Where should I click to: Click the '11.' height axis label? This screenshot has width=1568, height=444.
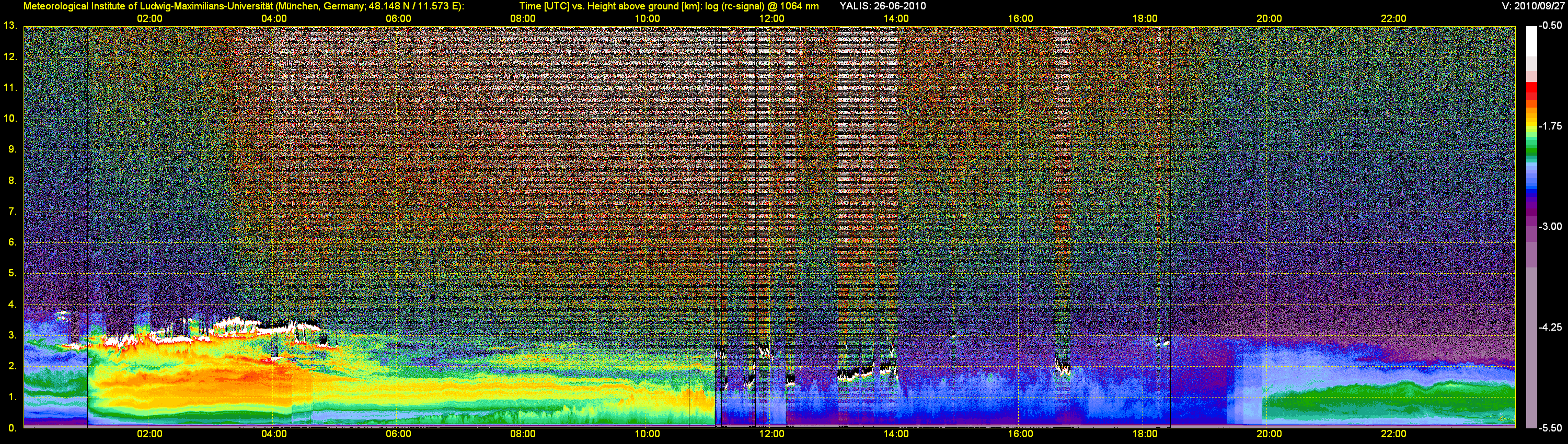[10, 88]
